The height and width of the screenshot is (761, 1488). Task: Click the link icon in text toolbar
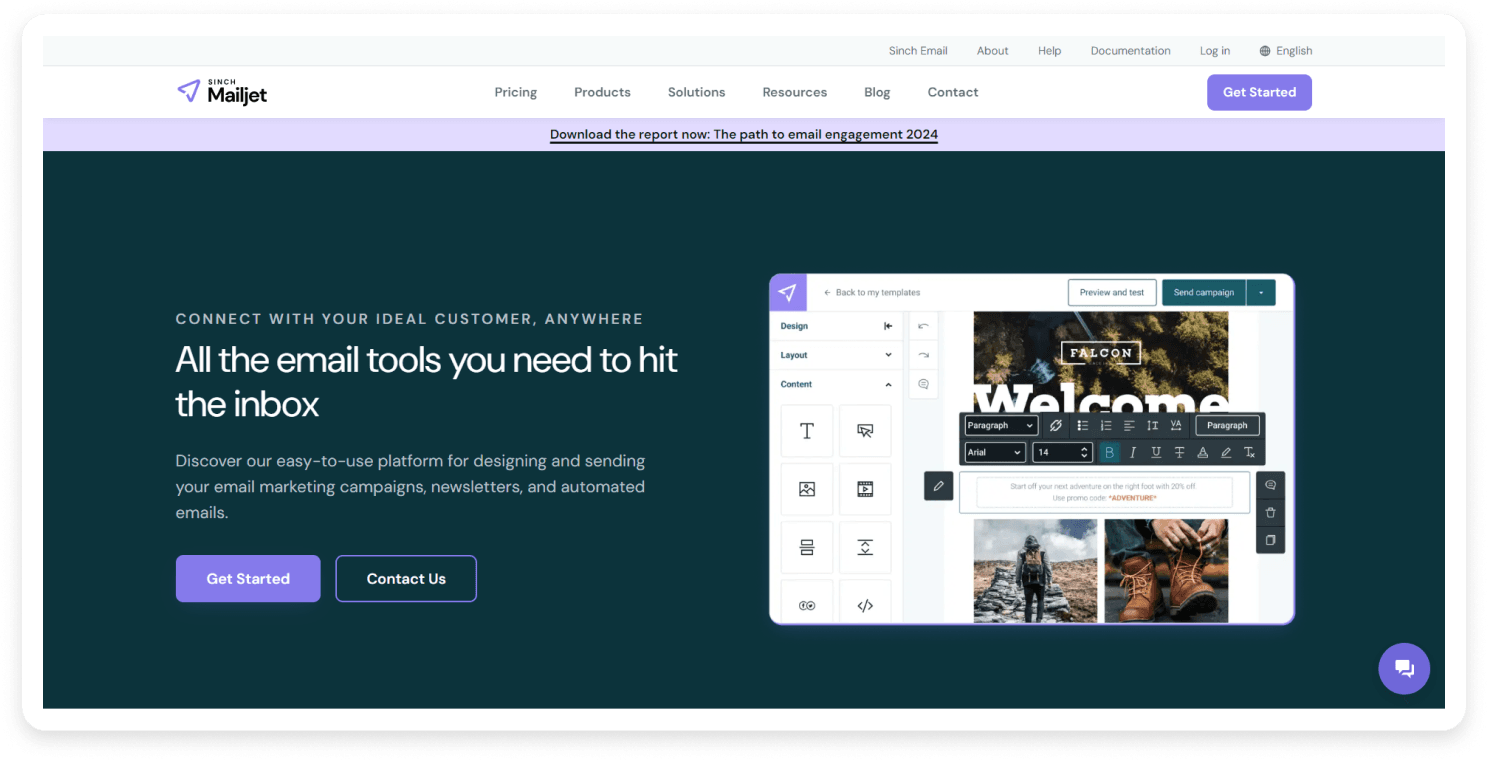pyautogui.click(x=1056, y=426)
